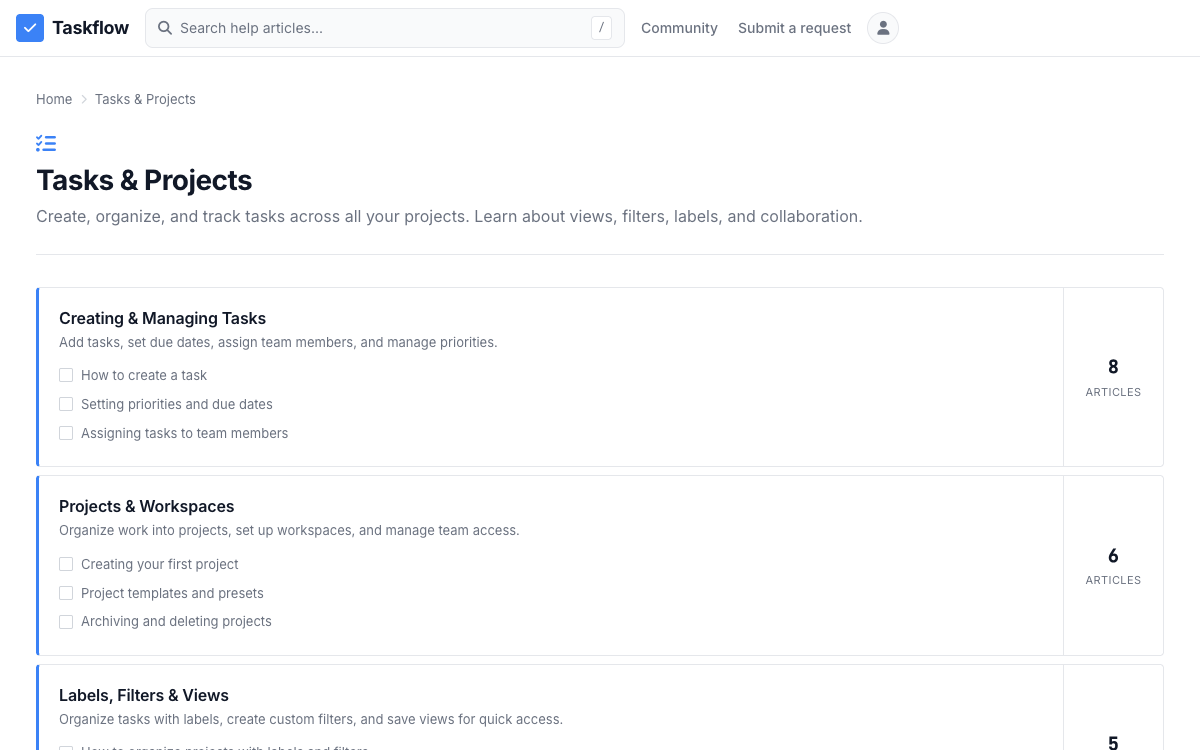Image resolution: width=1200 pixels, height=750 pixels.
Task: Click the 6 Articles count panel
Action: (x=1113, y=565)
